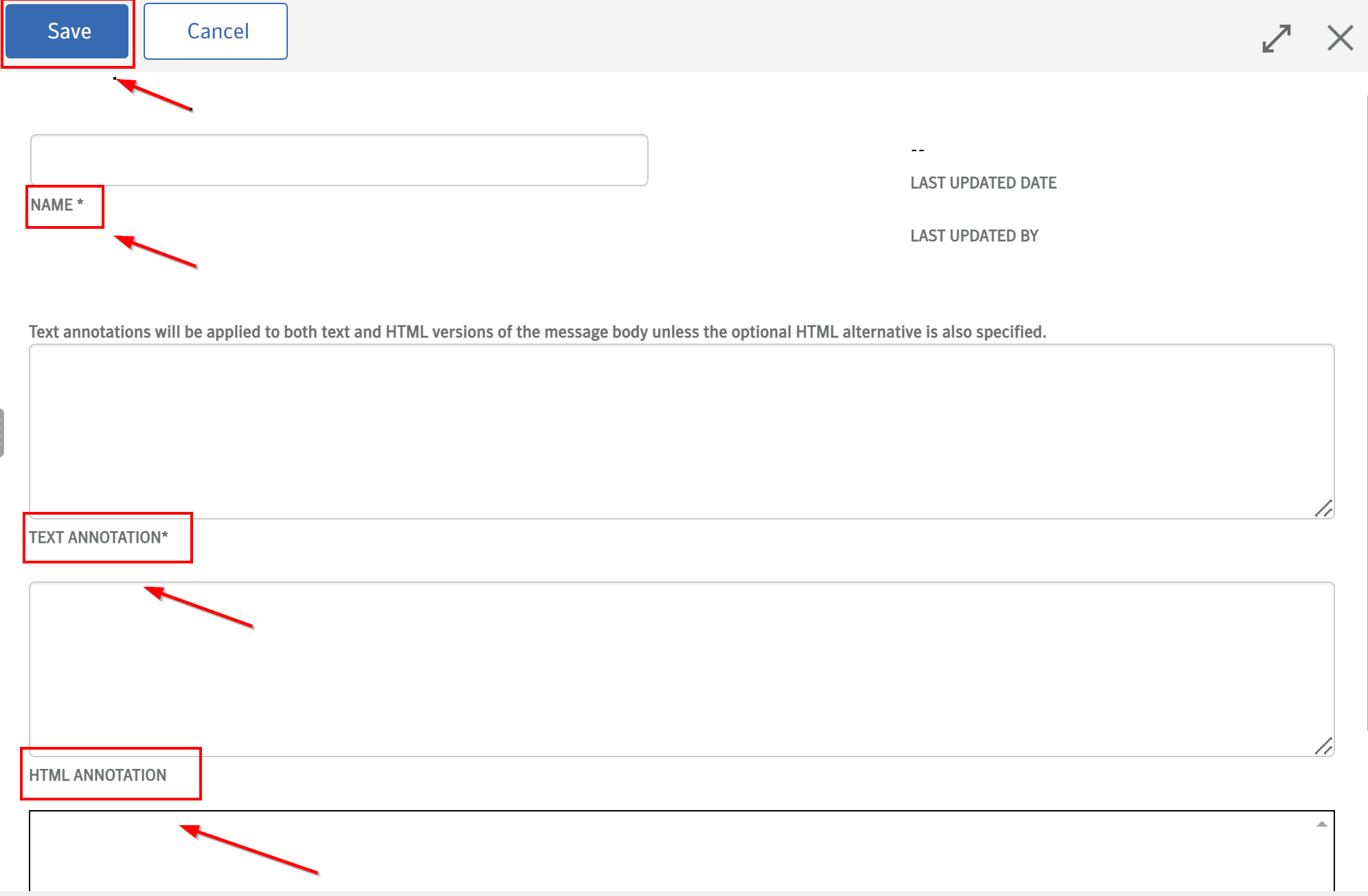The height and width of the screenshot is (896, 1368).
Task: Click the gray side-panel handle on left edge
Action: coord(2,433)
